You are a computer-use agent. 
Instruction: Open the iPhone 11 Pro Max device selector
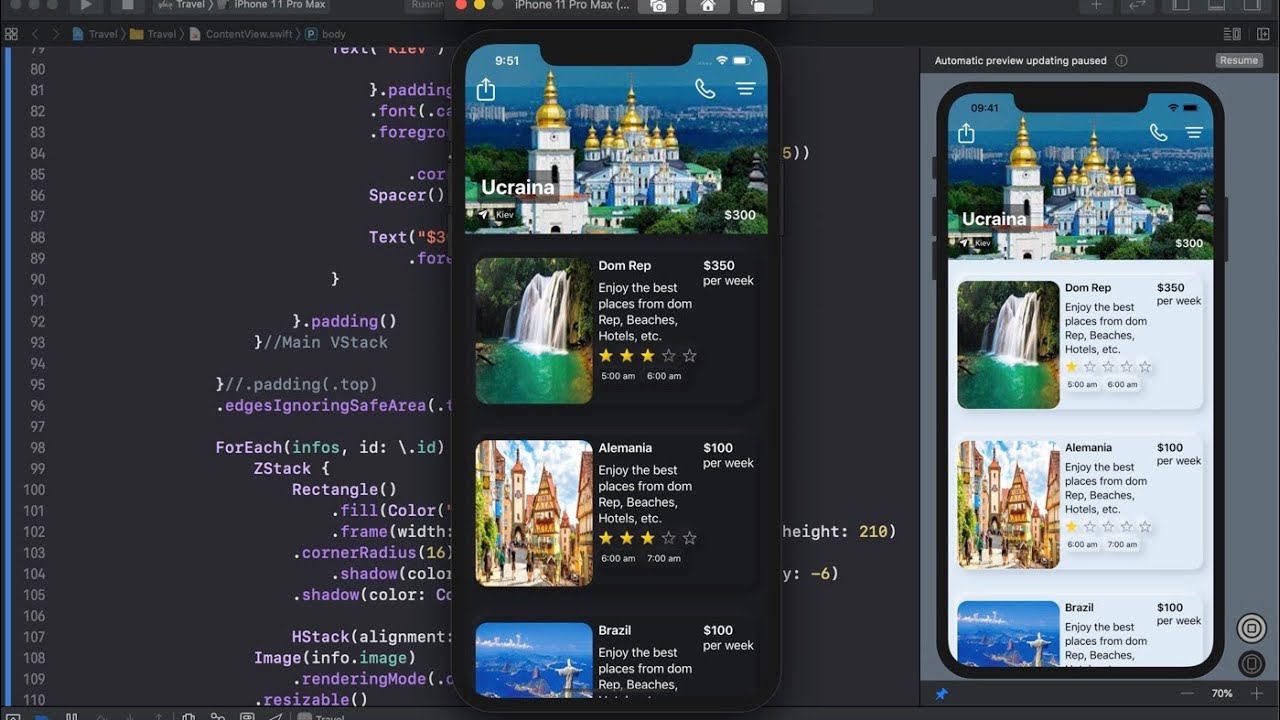click(272, 5)
